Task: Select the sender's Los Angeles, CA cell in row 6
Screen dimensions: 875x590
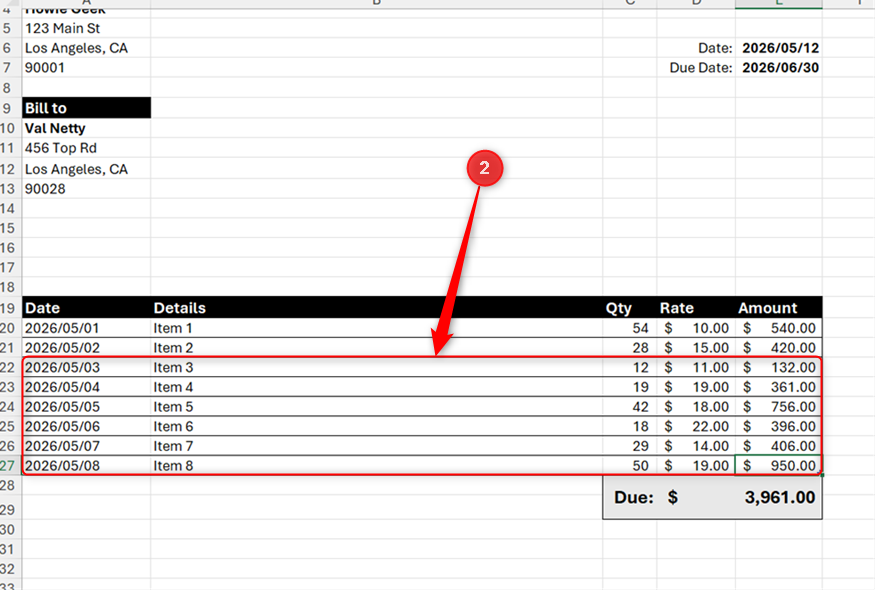Action: [x=86, y=48]
